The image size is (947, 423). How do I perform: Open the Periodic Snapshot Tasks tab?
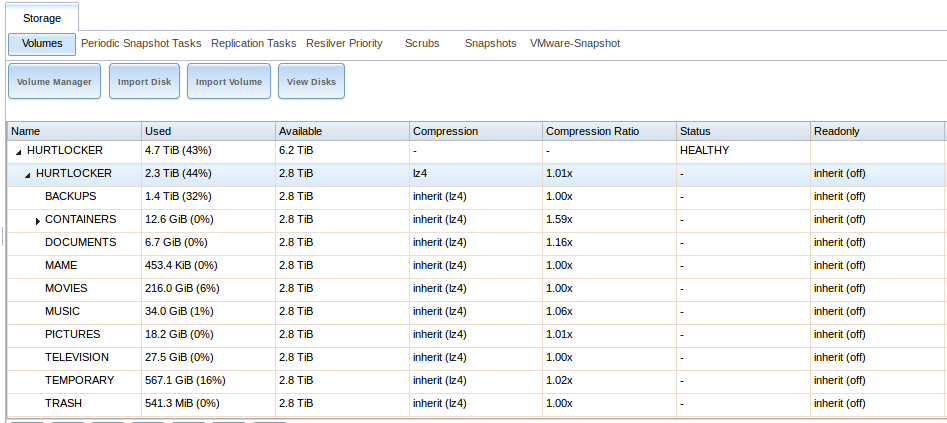click(141, 44)
